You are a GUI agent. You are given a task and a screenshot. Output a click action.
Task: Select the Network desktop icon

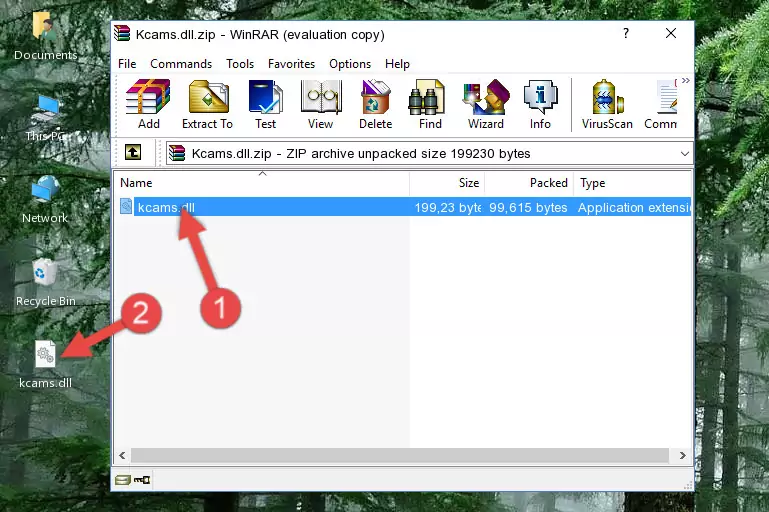click(x=45, y=200)
